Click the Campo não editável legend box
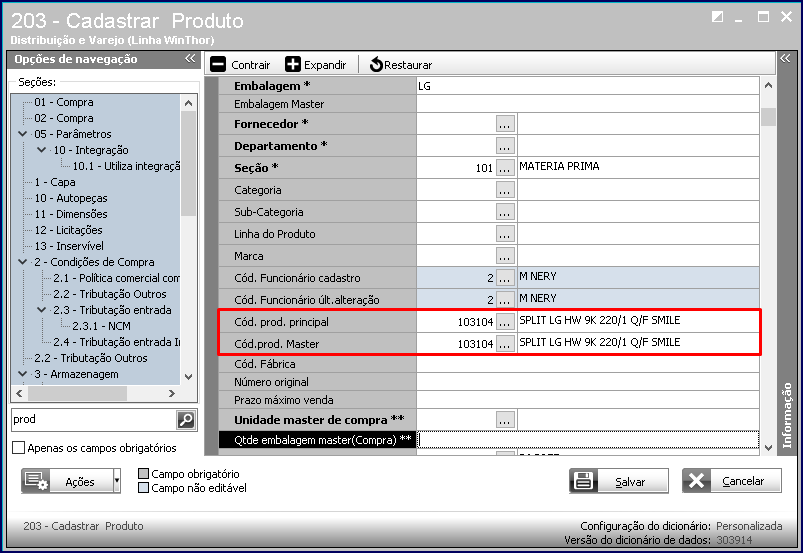This screenshot has width=803, height=553. [x=144, y=488]
